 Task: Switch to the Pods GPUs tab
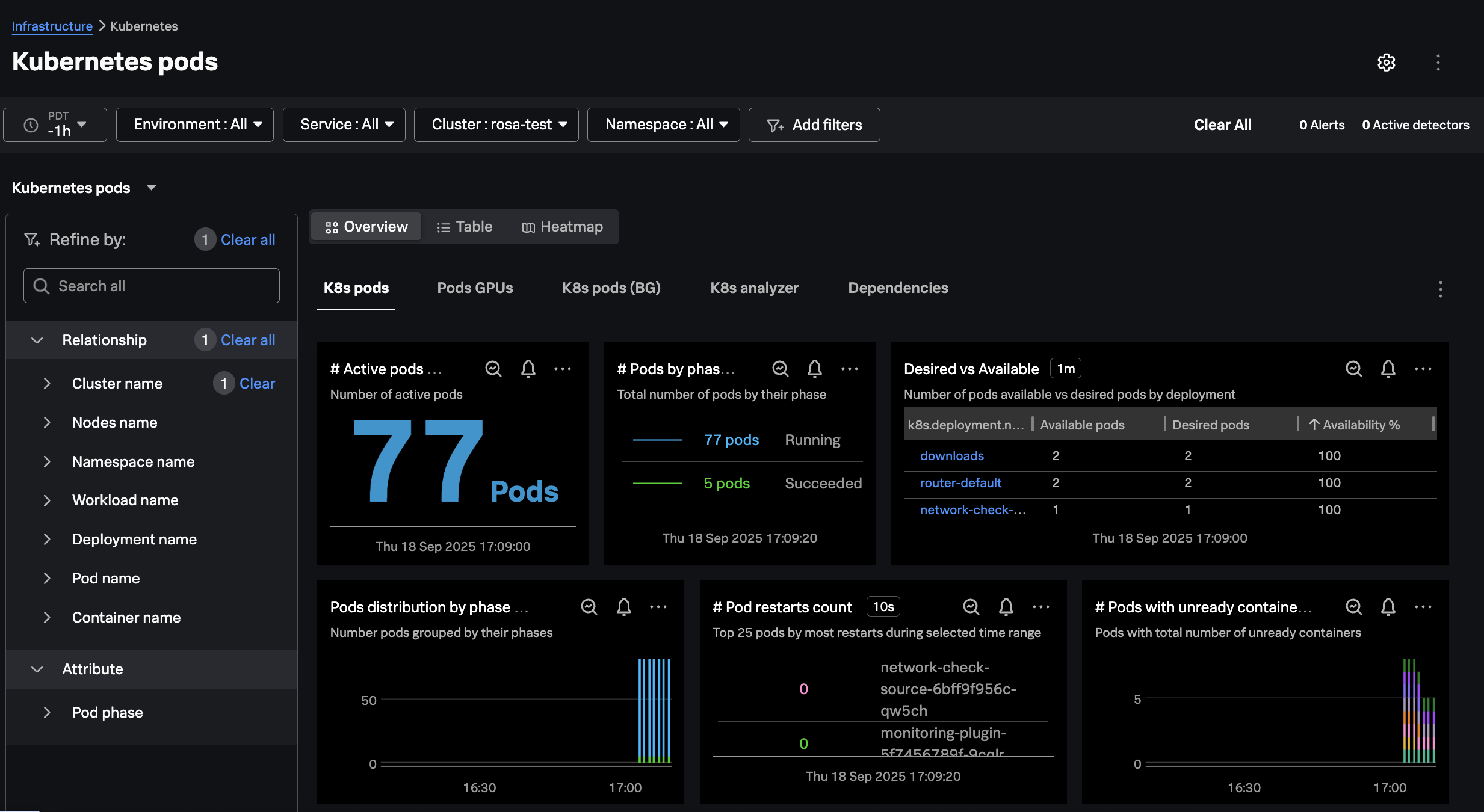coord(475,288)
